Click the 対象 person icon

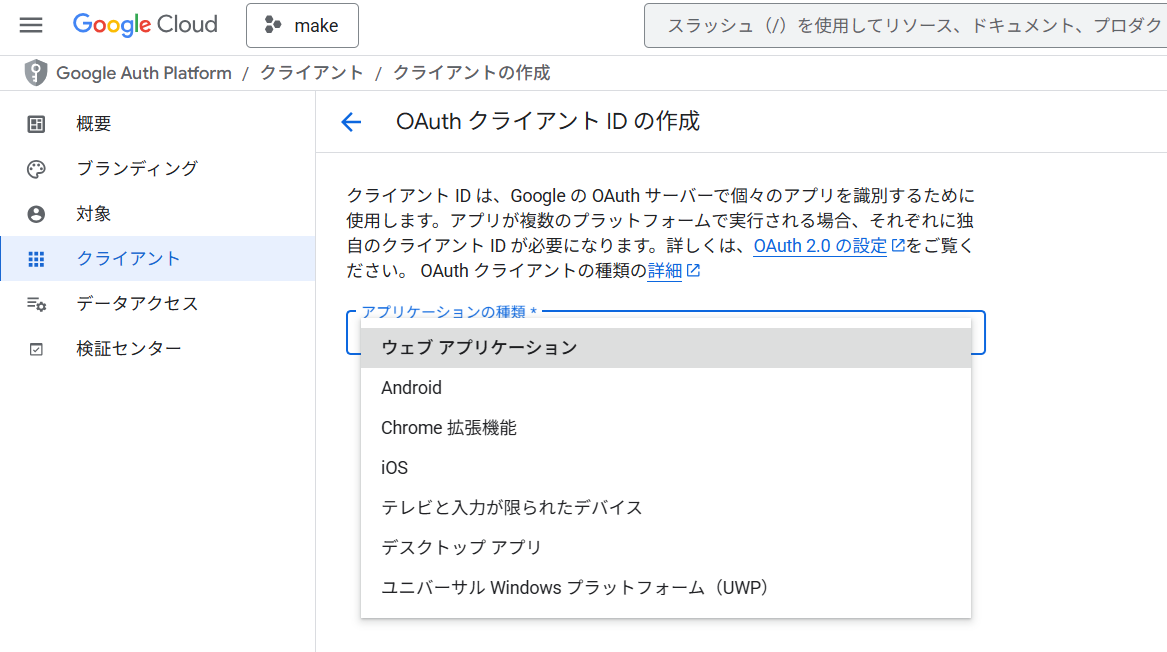(x=36, y=214)
